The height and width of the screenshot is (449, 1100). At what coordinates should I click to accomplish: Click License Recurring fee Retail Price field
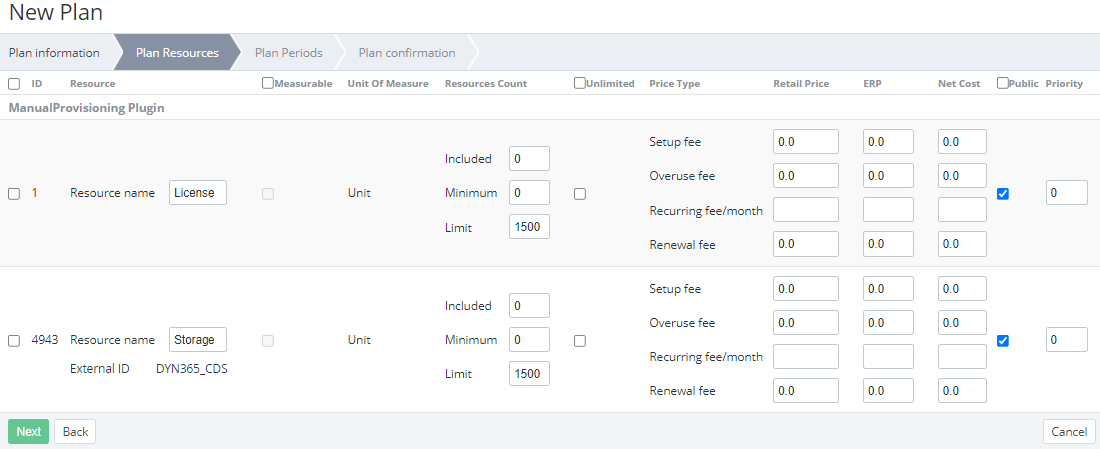(x=805, y=210)
